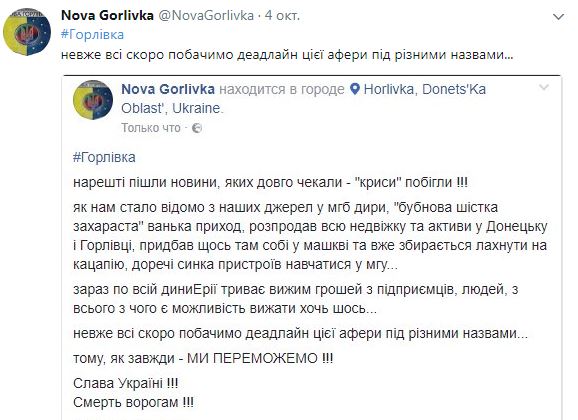Open the Только что post timestamp

point(151,128)
